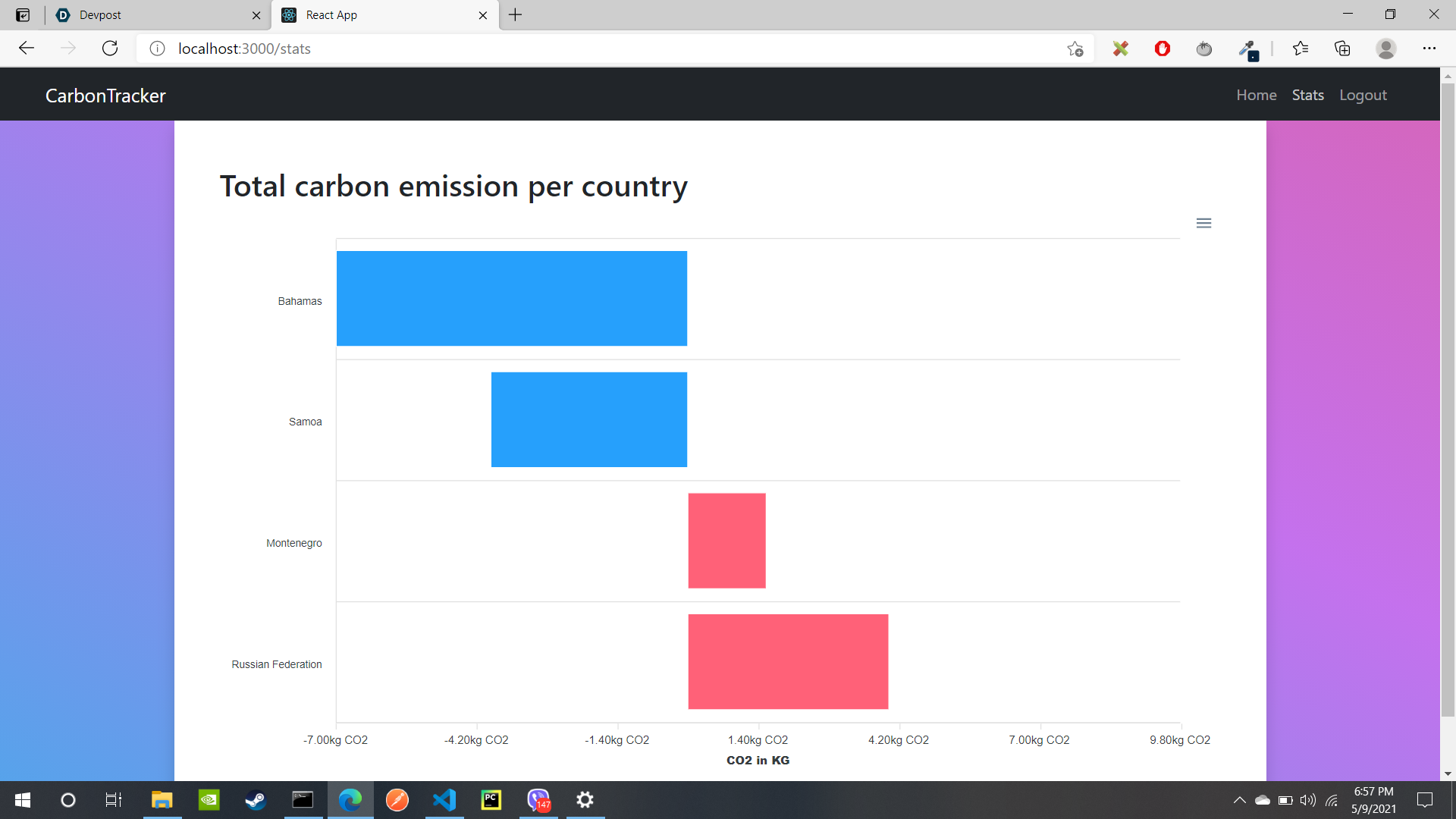Click the address bar URL field

tap(531, 49)
